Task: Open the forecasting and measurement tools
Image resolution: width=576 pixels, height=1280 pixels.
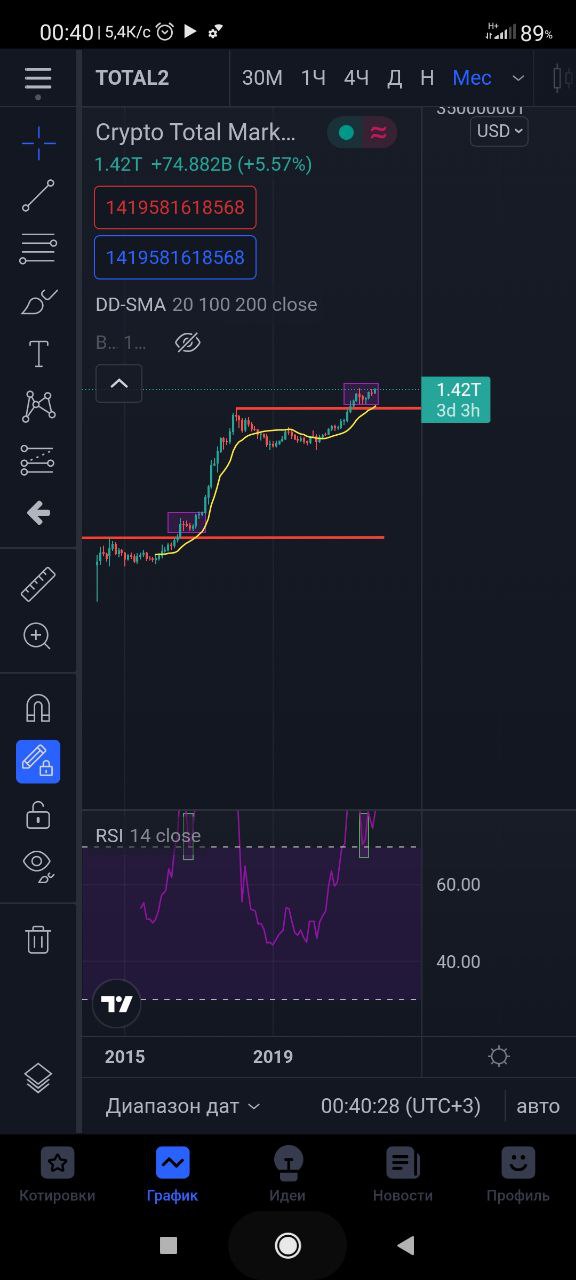Action: tap(38, 460)
